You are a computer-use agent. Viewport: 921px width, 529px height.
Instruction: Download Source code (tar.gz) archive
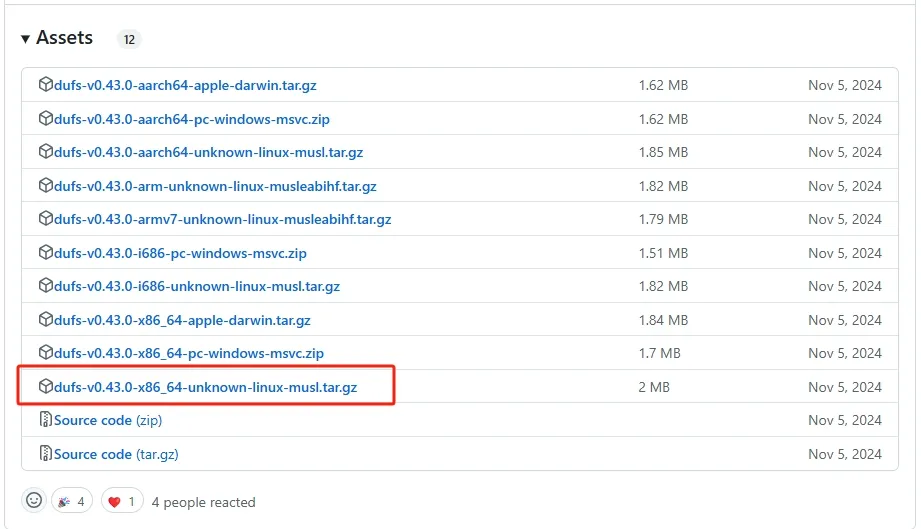point(115,454)
